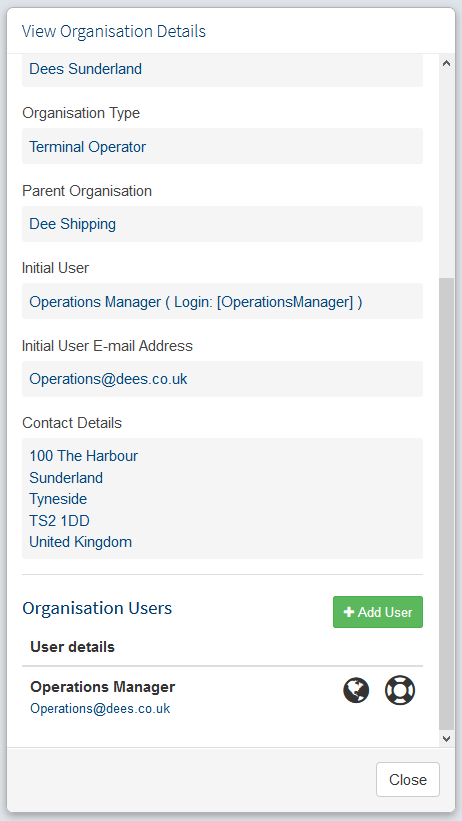Image resolution: width=462 pixels, height=821 pixels.
Task: Click the Organisation Users heading
Action: pos(97,608)
